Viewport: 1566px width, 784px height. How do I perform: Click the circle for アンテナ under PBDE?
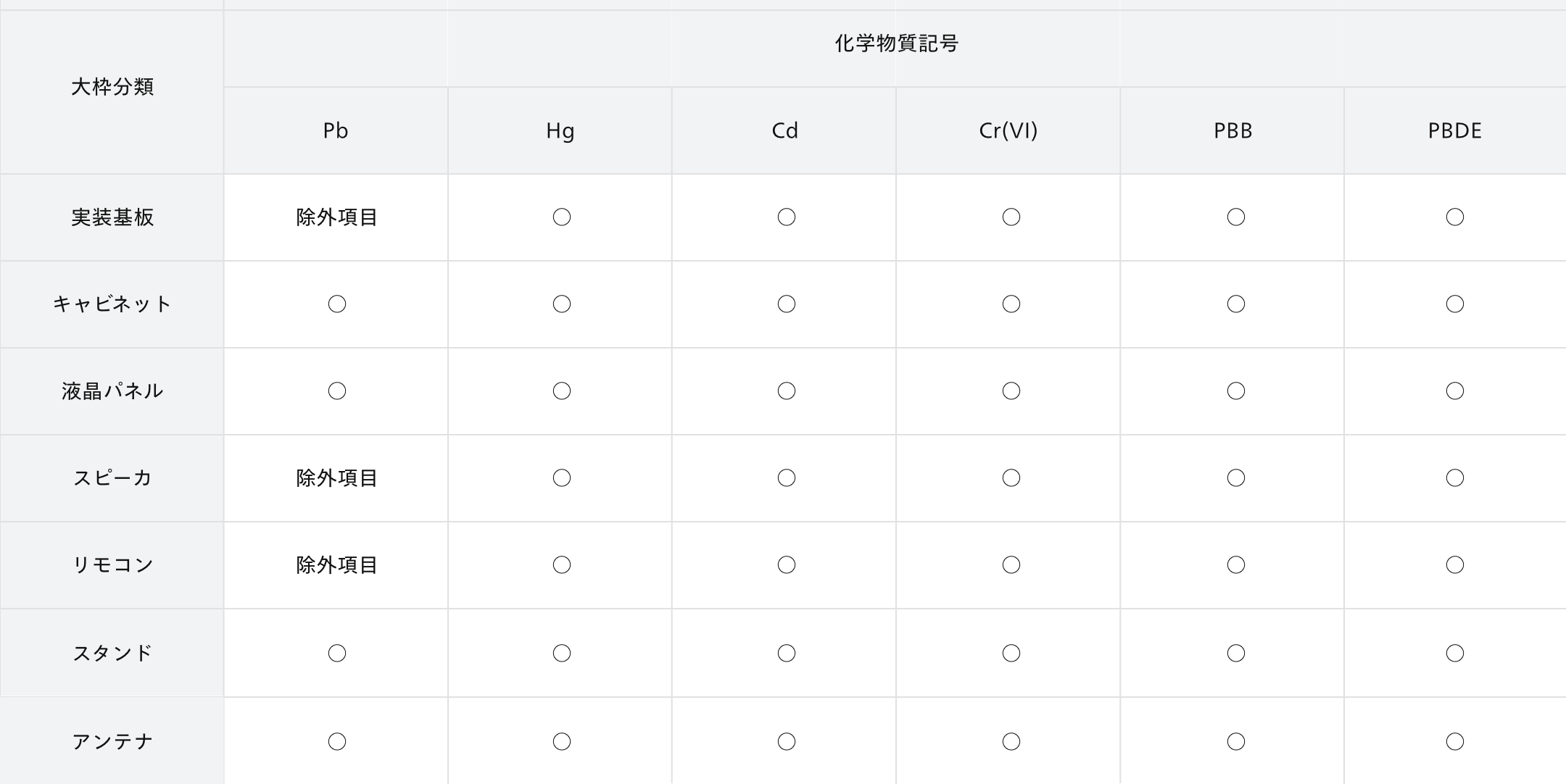click(1455, 741)
